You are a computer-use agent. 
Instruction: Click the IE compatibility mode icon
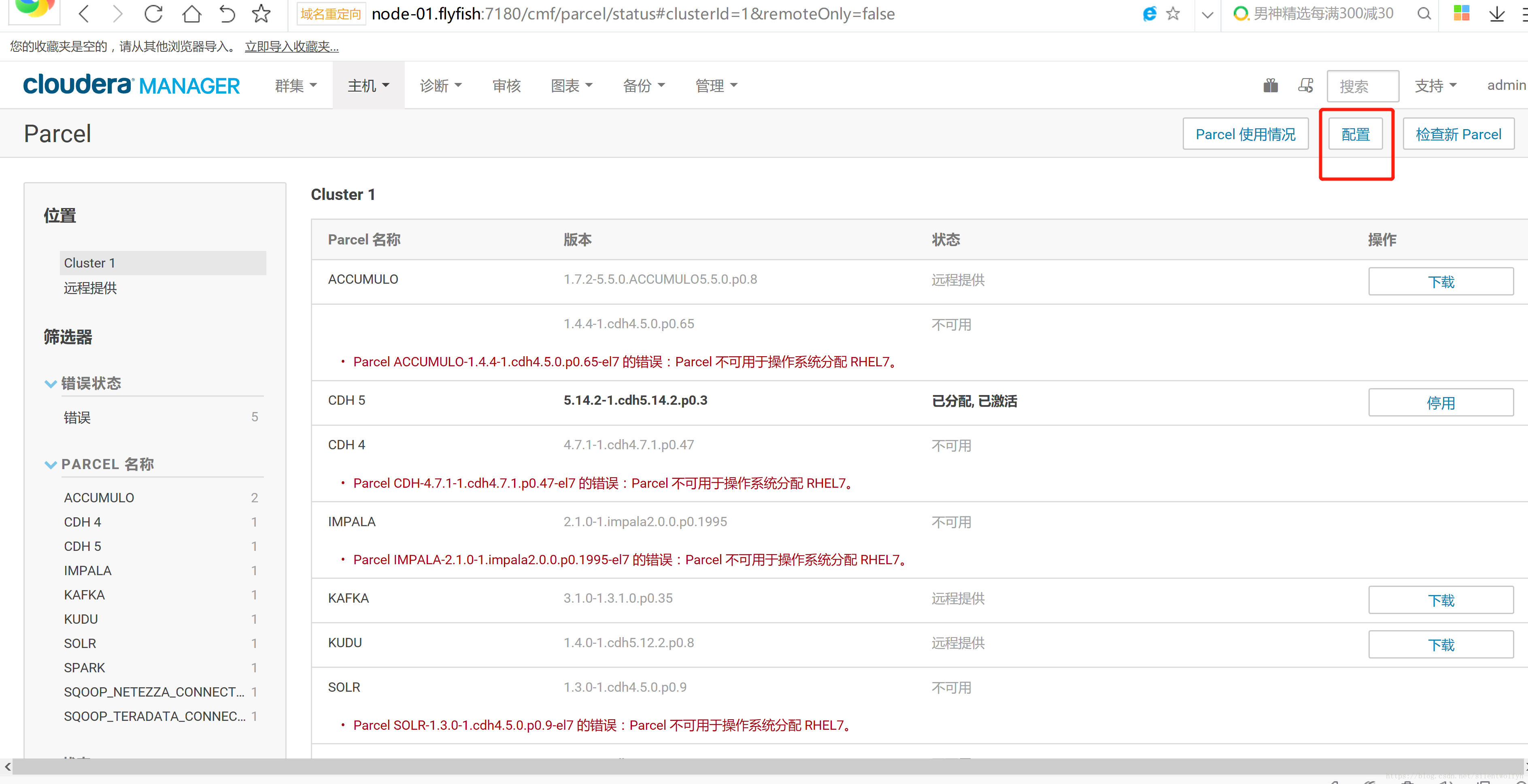1150,14
